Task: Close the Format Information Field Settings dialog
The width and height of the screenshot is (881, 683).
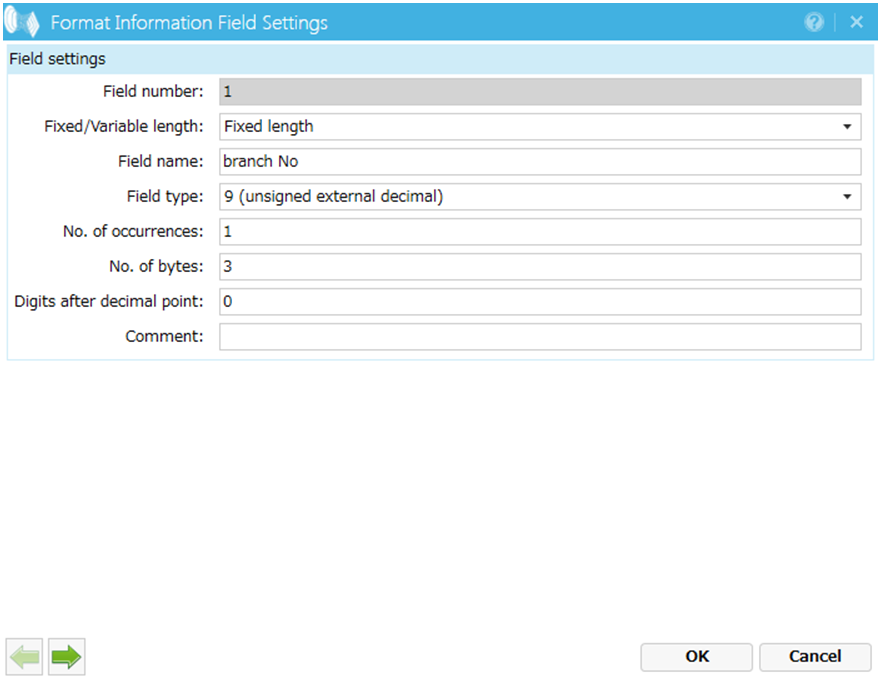Action: (857, 22)
